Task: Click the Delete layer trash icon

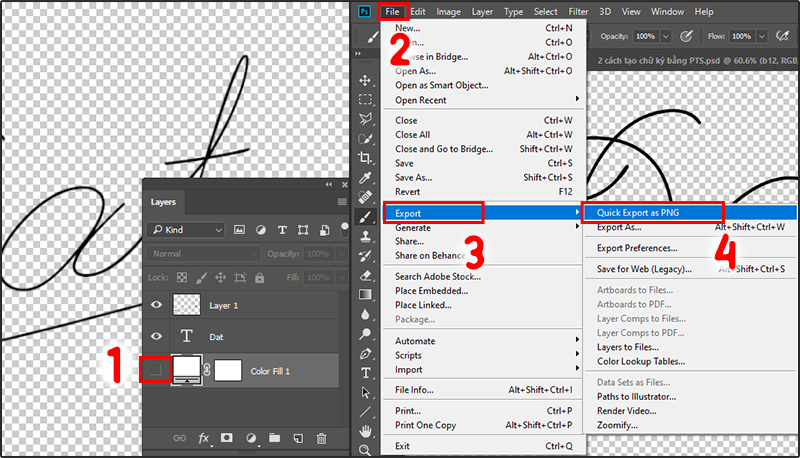Action: [321, 438]
